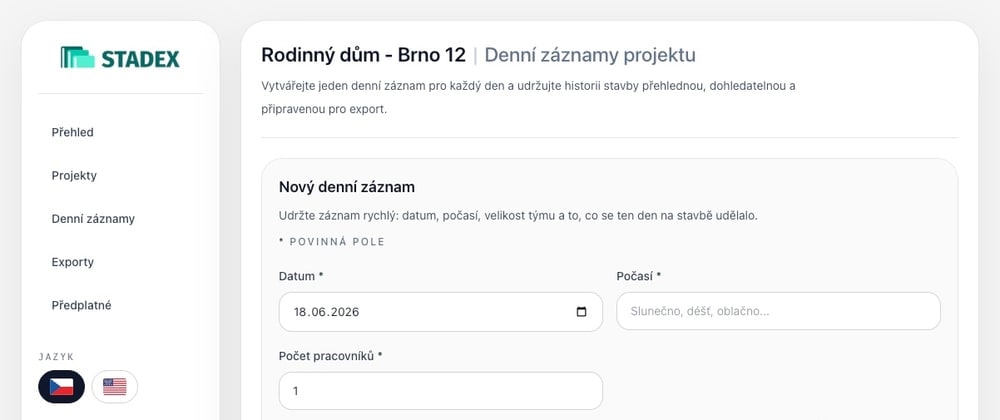1000x420 pixels.
Task: Open the date picker calendar icon
Action: pos(581,312)
